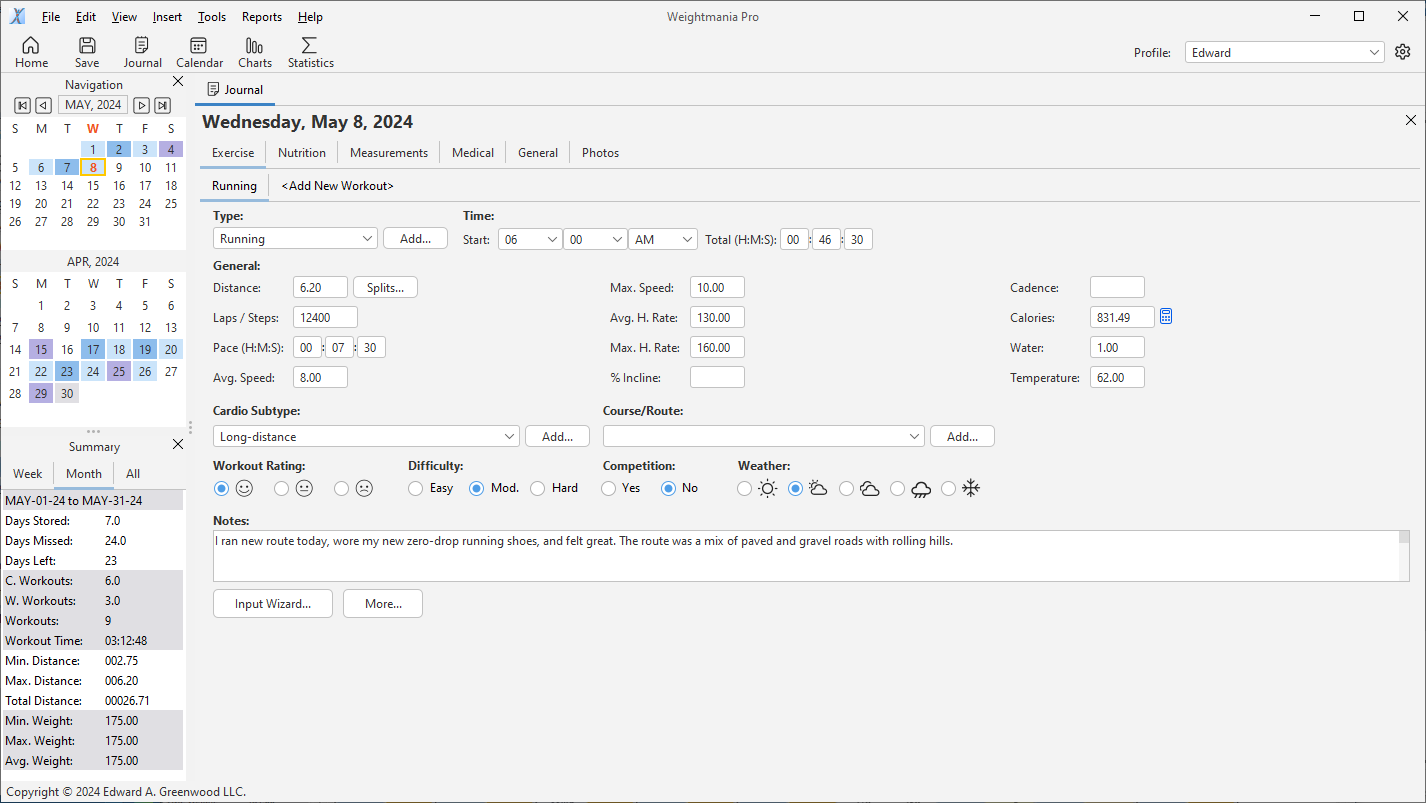The width and height of the screenshot is (1426, 803).
Task: Open the MAY, 2024 month selector
Action: pos(93,105)
